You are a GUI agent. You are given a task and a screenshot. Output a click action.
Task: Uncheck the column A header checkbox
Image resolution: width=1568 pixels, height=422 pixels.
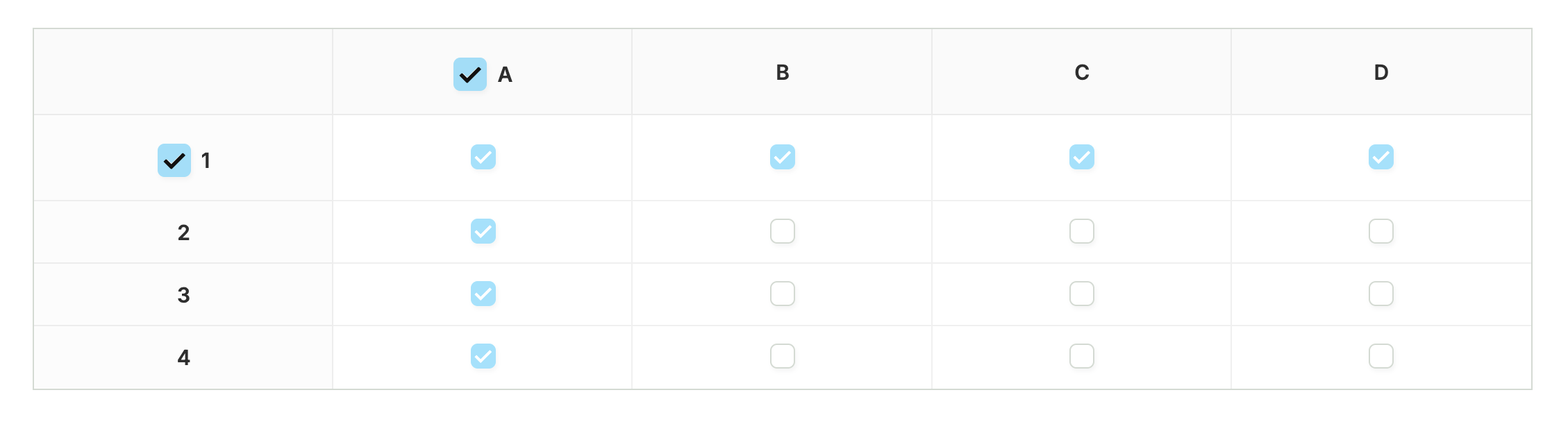(470, 74)
